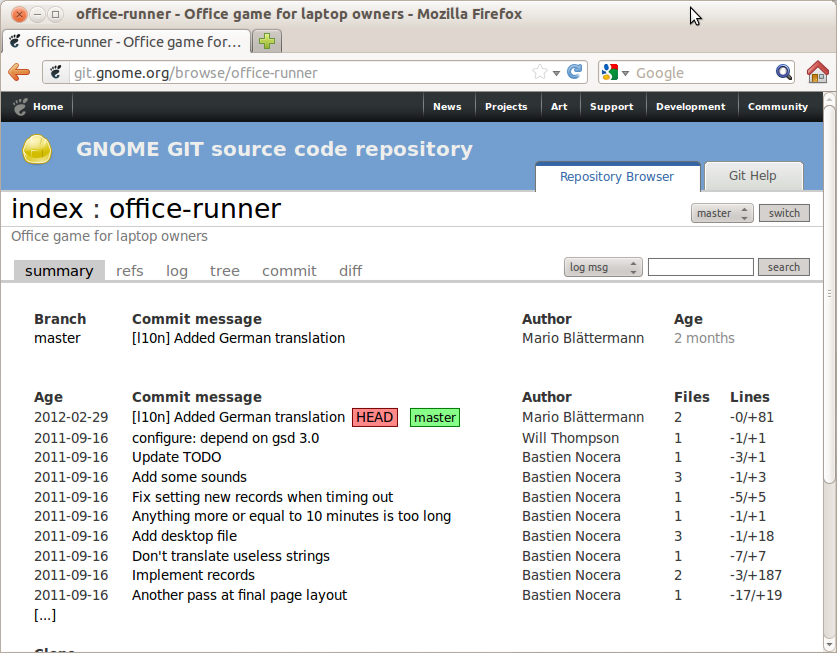Click '2 months' age in branch row
Screen dimensions: 837x653
click(x=704, y=338)
